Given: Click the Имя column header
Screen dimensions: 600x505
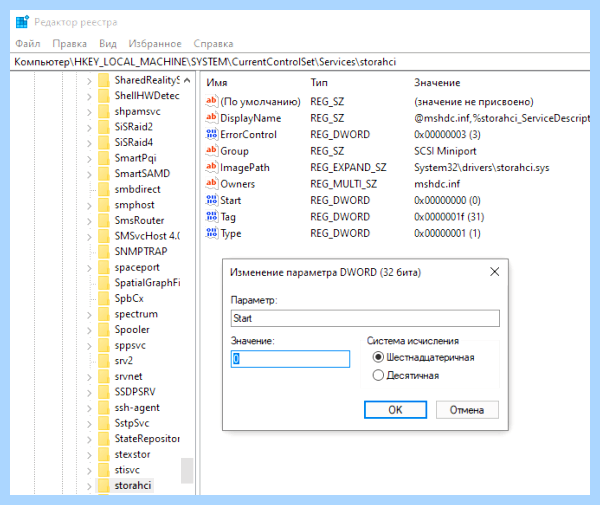Looking at the screenshot, I should coord(217,82).
